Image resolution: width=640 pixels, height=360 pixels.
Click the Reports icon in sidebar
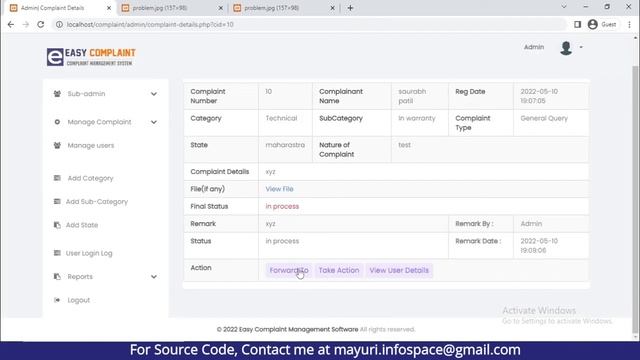57,277
